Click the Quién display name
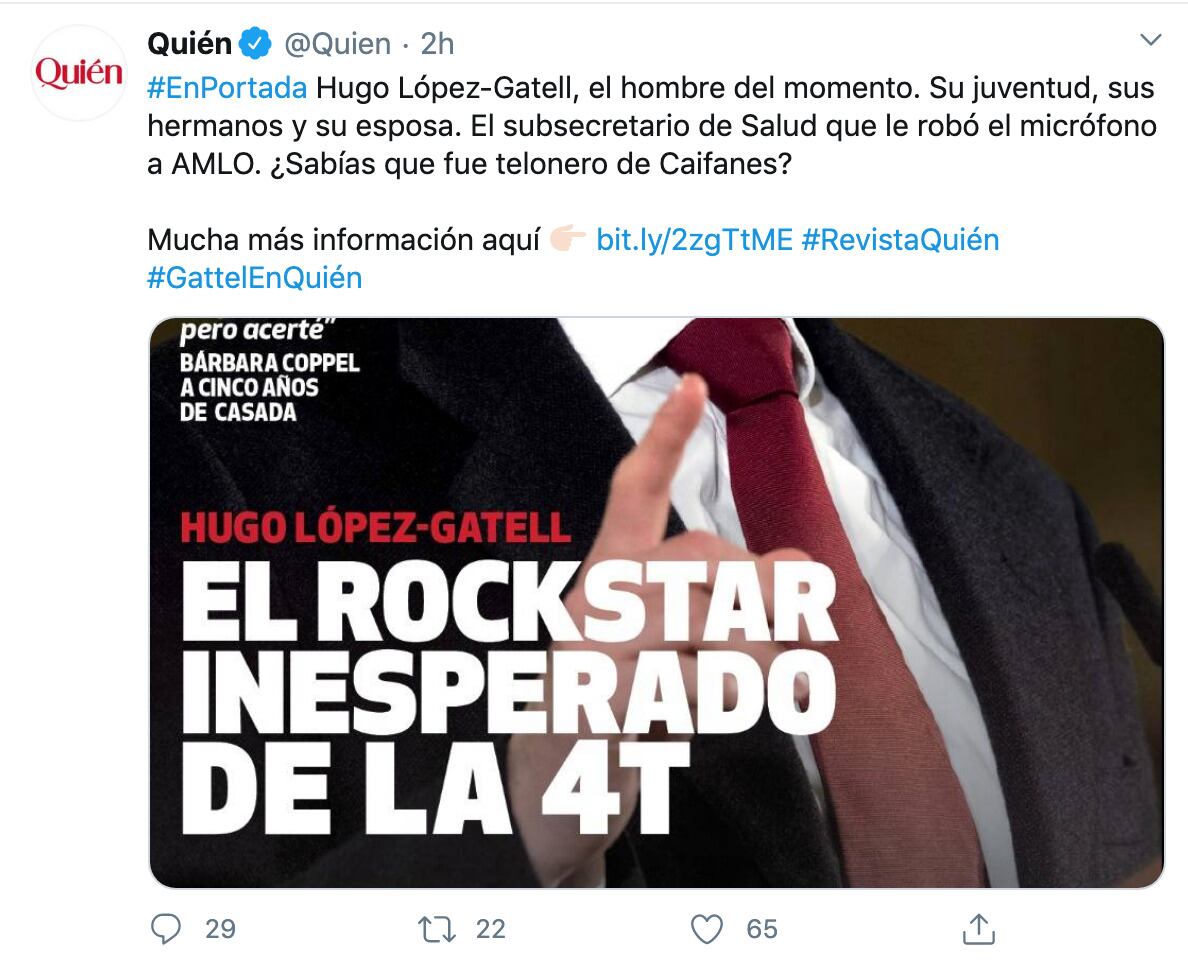This screenshot has height=964, width=1188. pyautogui.click(x=189, y=44)
